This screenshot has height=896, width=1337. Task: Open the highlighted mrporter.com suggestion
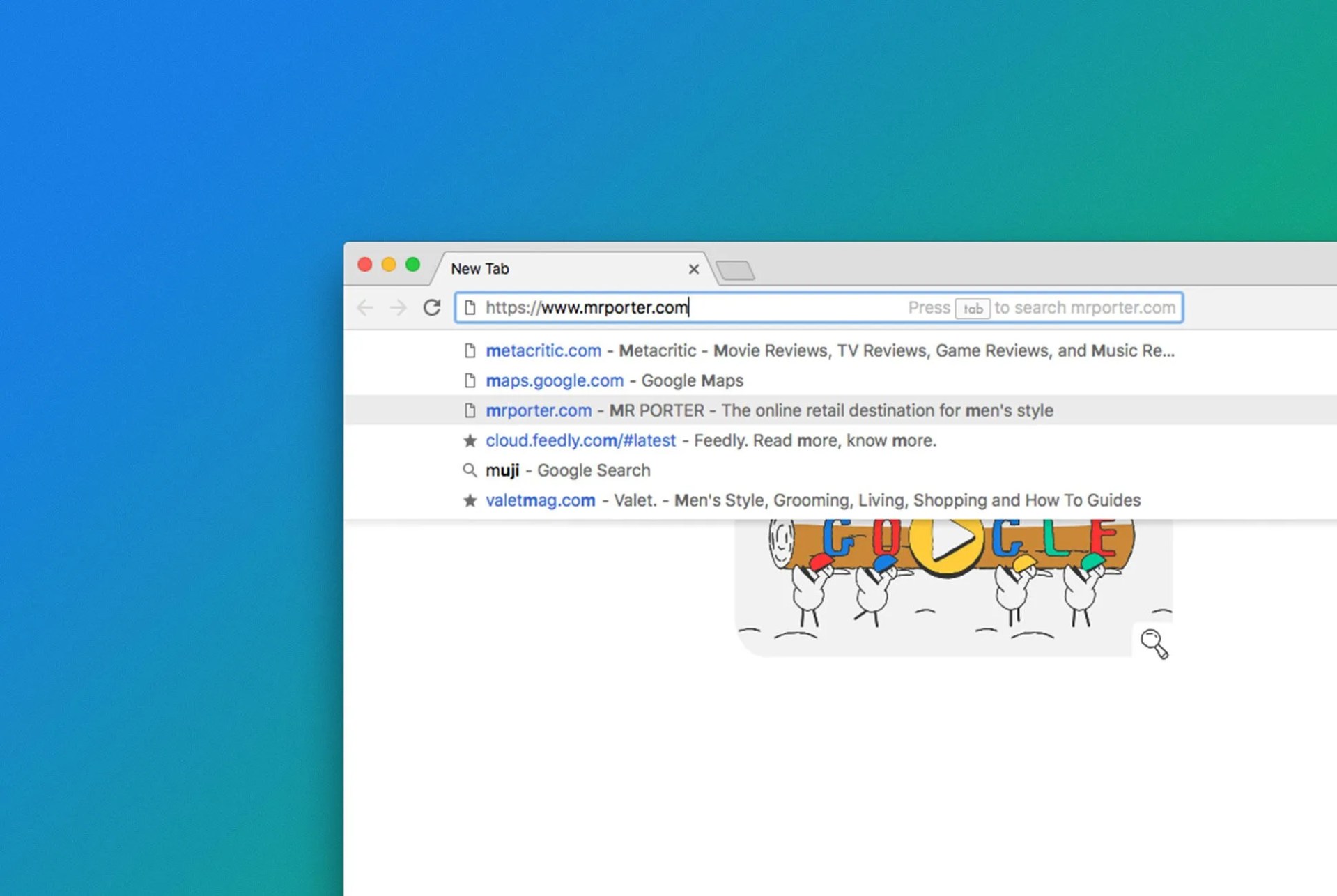coord(840,410)
